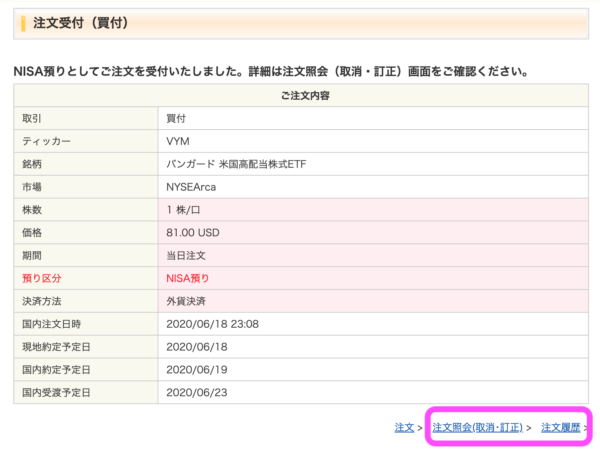Click the 決済方法 row label
Viewport: 600px width, 449px height.
(41, 301)
